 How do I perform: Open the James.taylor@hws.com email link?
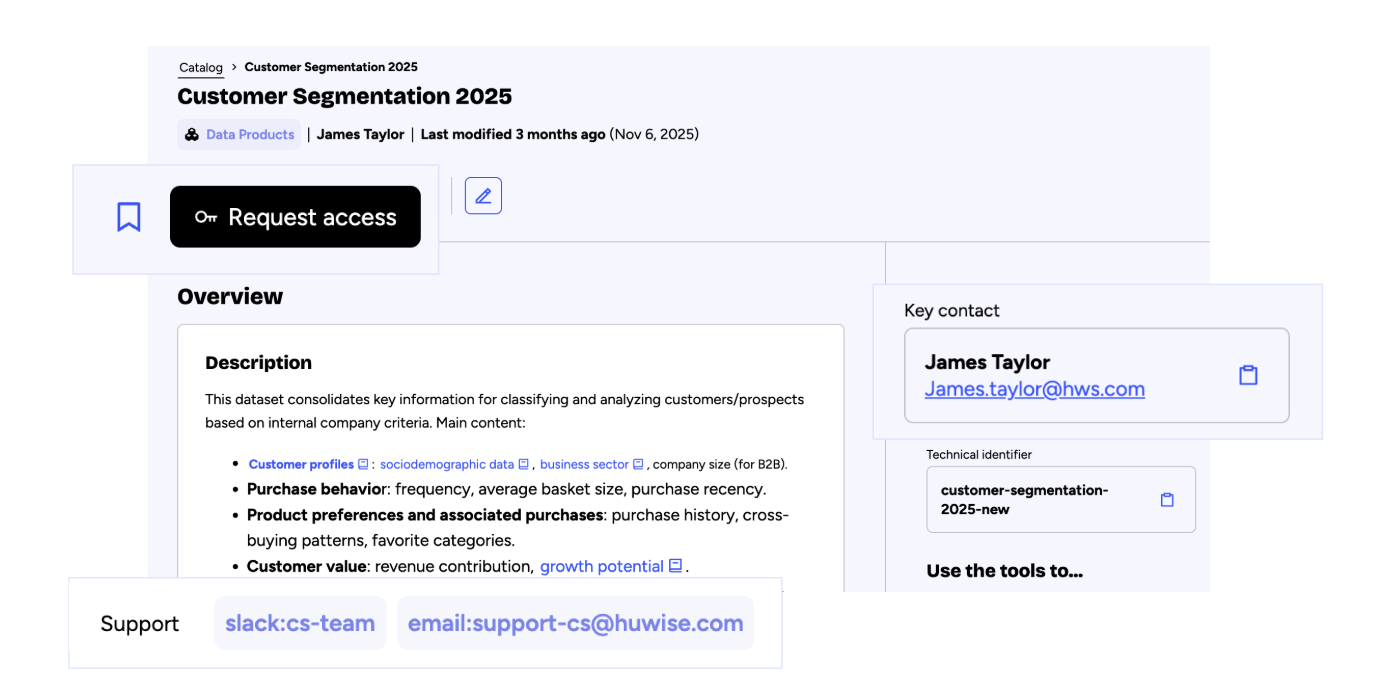(1034, 389)
